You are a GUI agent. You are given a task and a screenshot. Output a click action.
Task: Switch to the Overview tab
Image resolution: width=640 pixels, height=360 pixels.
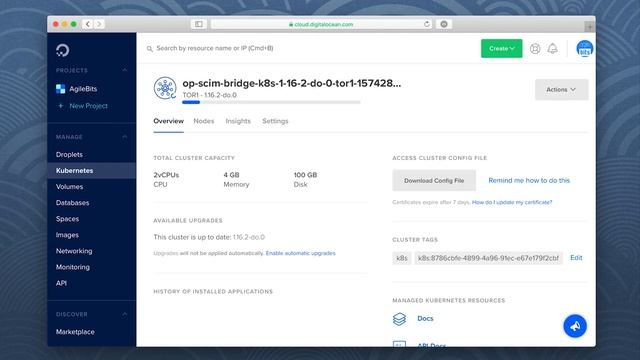click(169, 121)
